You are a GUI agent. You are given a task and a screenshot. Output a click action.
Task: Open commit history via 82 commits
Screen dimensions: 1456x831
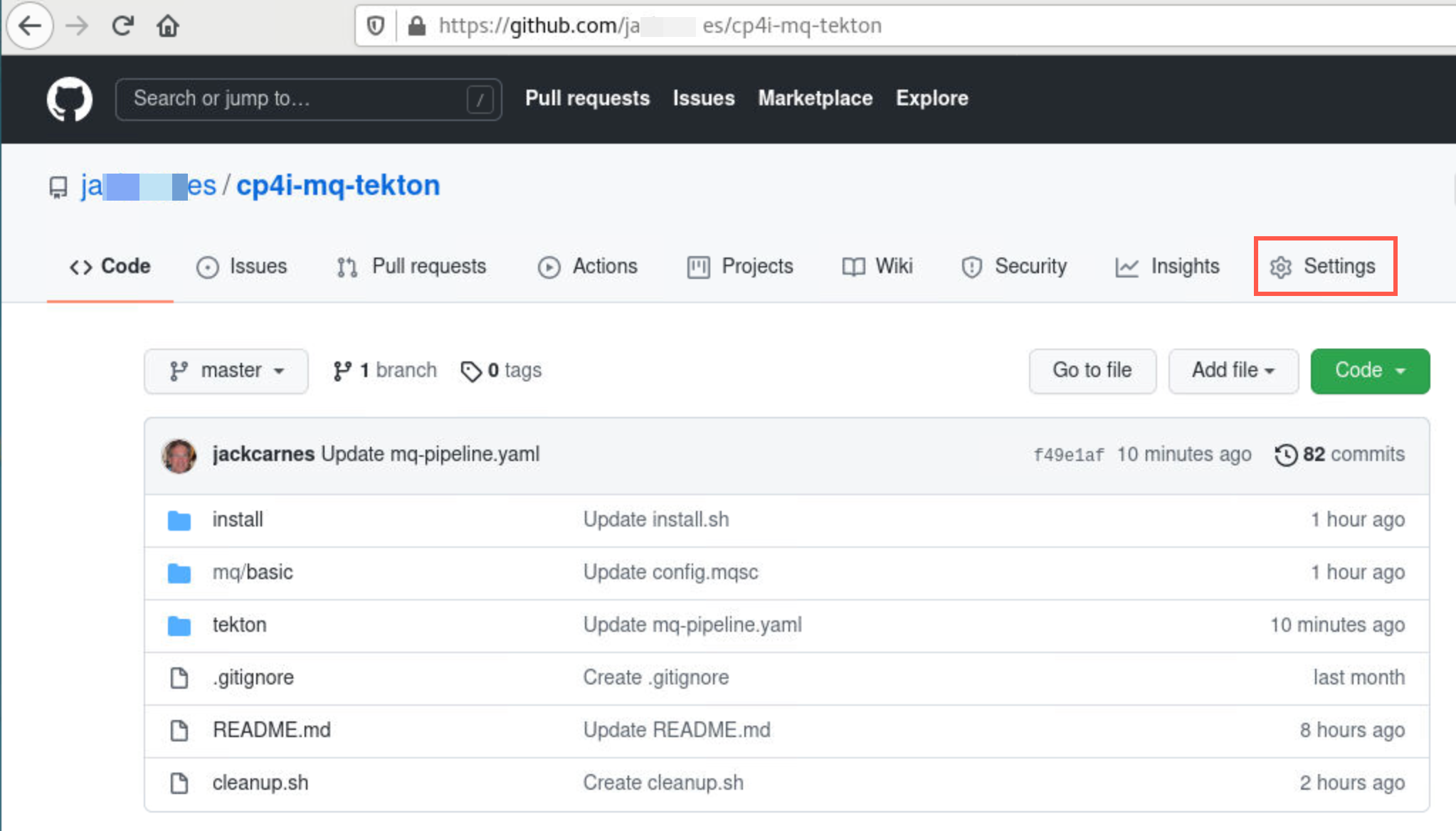coord(1340,454)
